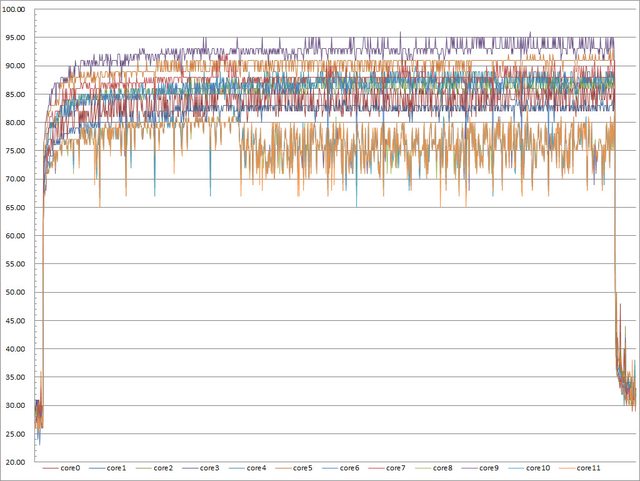Image resolution: width=640 pixels, height=481 pixels.
Task: Click the core8 legend entry
Action: pyautogui.click(x=444, y=468)
